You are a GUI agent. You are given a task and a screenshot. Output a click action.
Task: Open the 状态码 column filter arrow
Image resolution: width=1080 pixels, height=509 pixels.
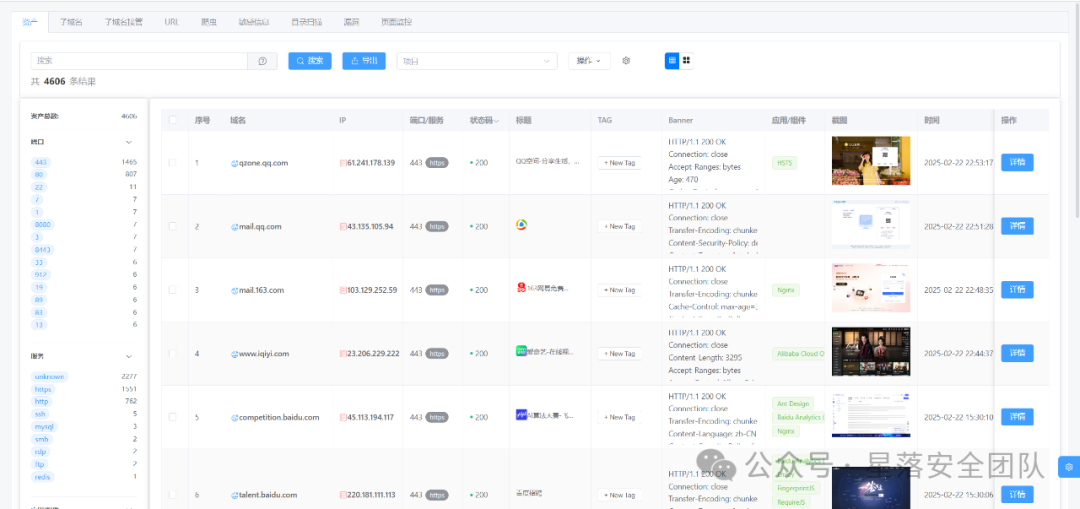tap(497, 121)
